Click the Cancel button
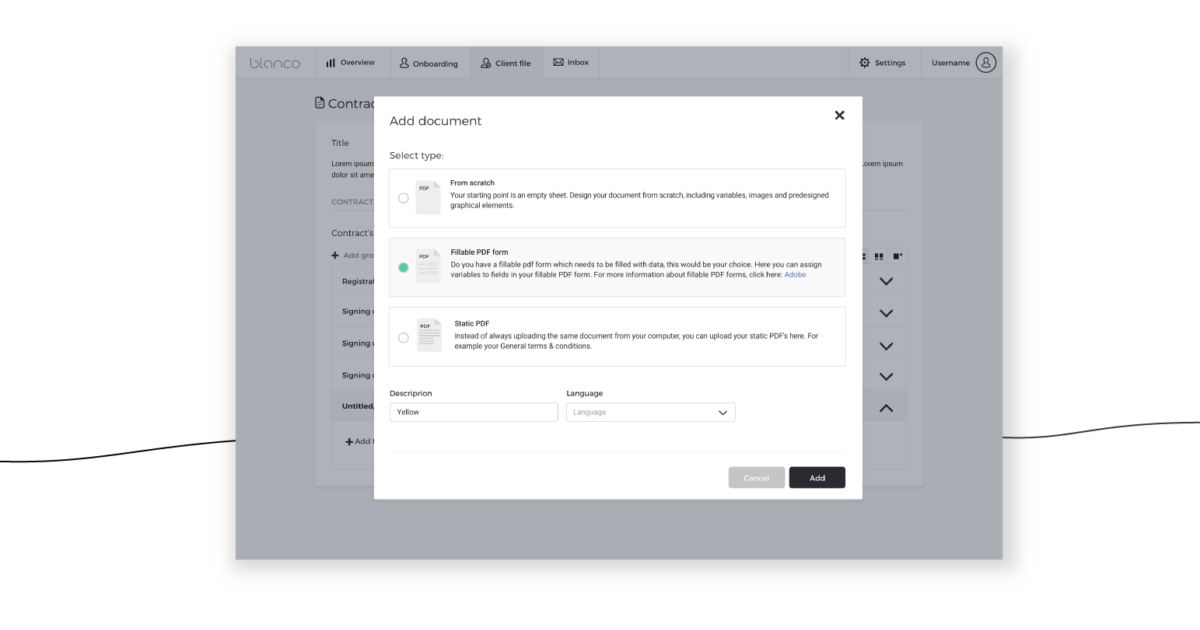 pyautogui.click(x=756, y=478)
